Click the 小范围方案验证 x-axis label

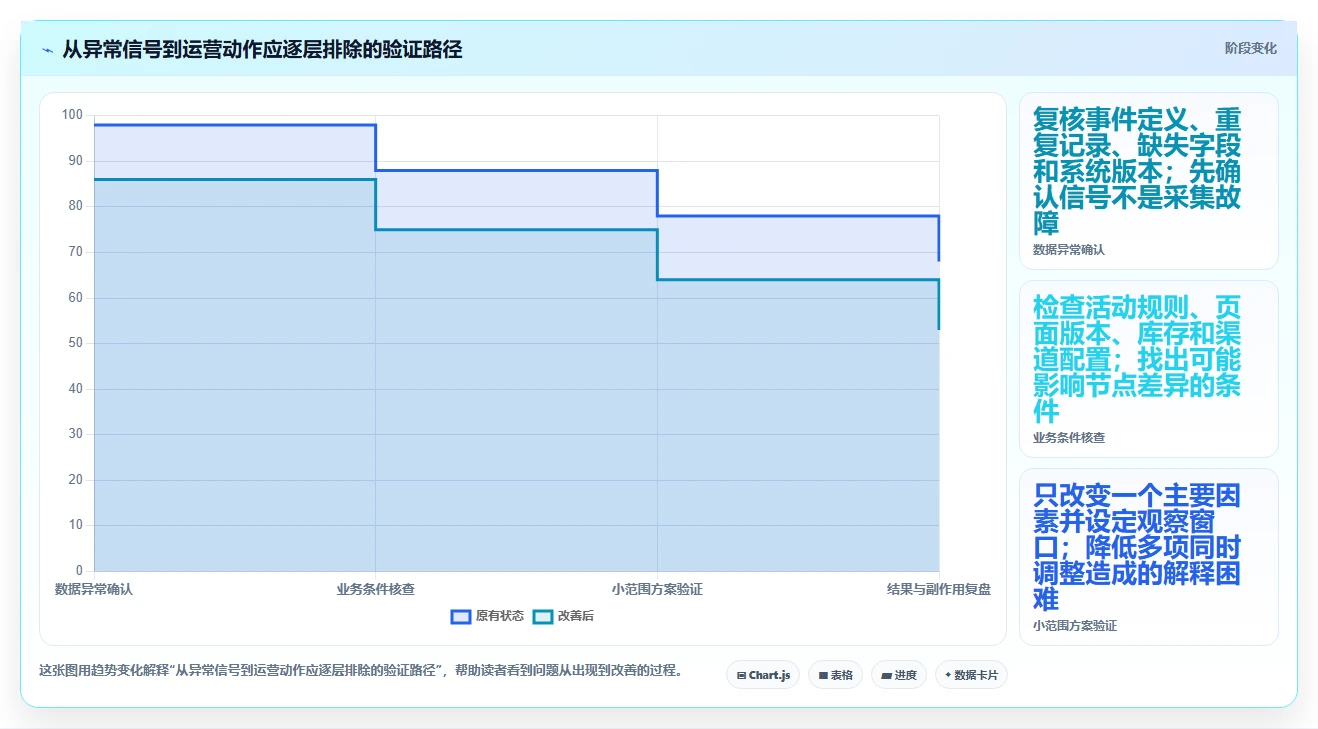pyautogui.click(x=657, y=589)
